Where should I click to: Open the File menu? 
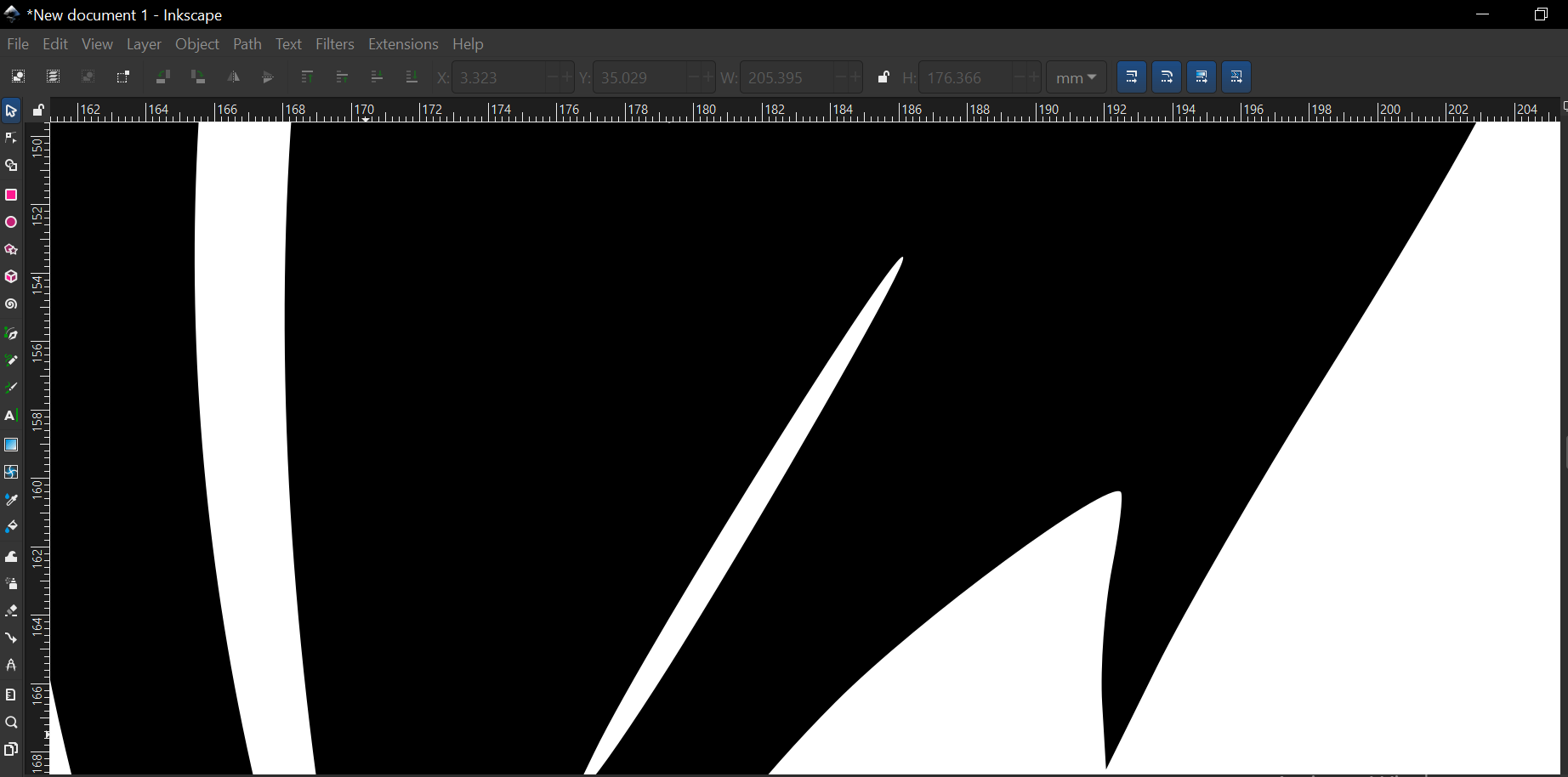[x=18, y=44]
